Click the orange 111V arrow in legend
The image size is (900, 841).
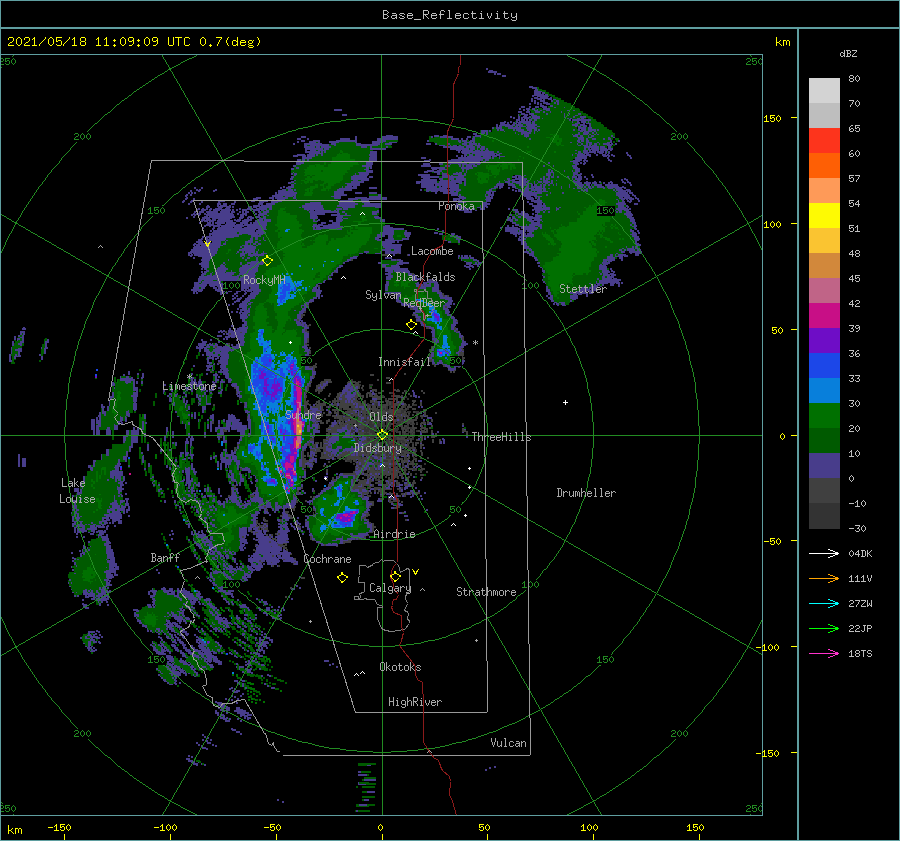click(824, 579)
